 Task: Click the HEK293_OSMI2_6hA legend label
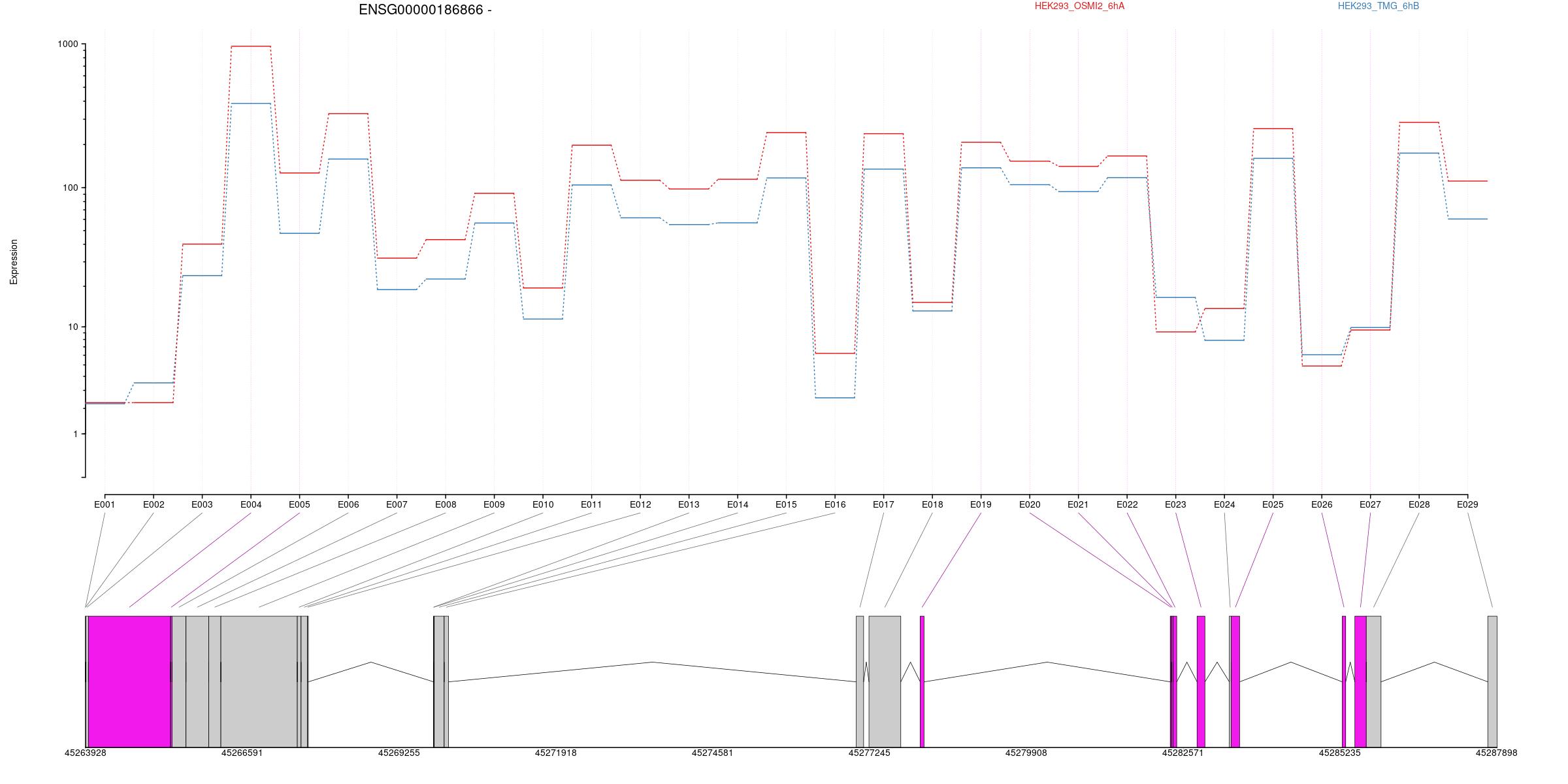point(1079,7)
